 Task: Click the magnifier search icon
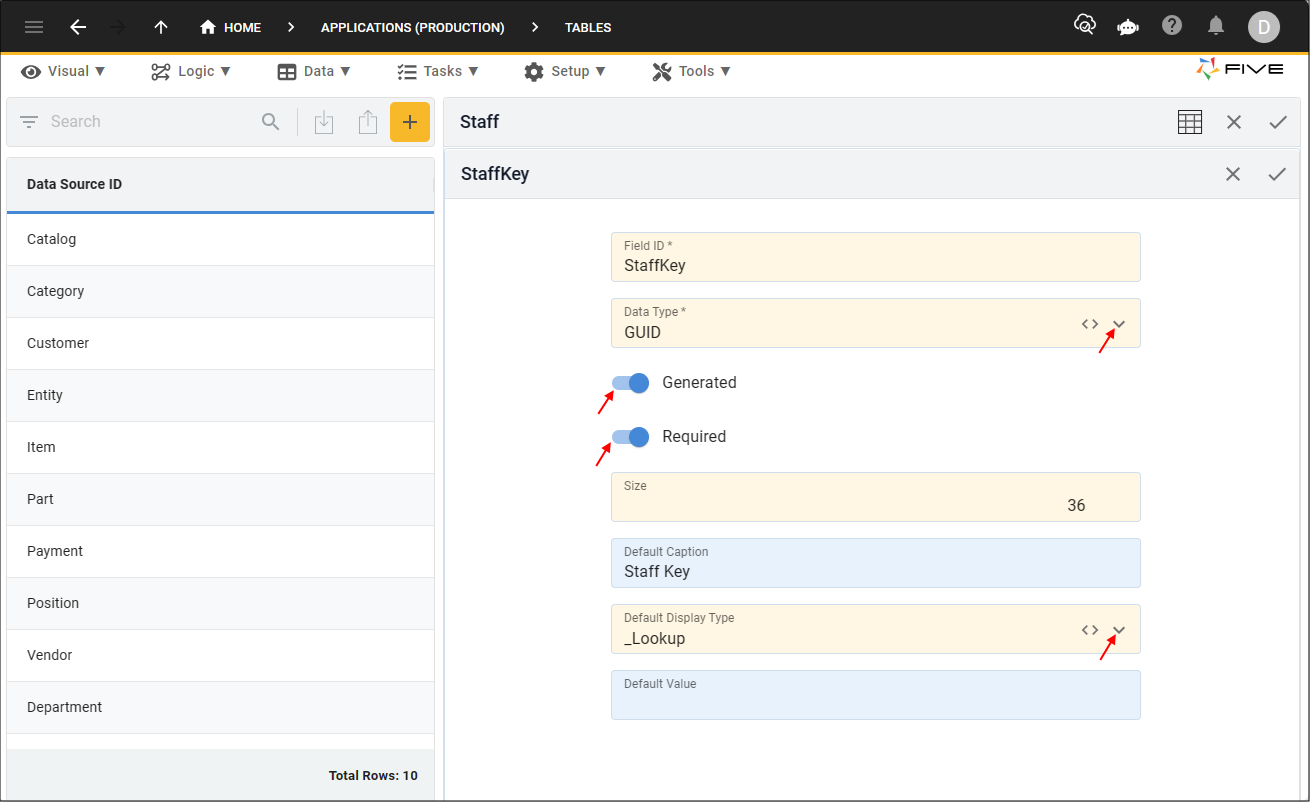tap(270, 122)
